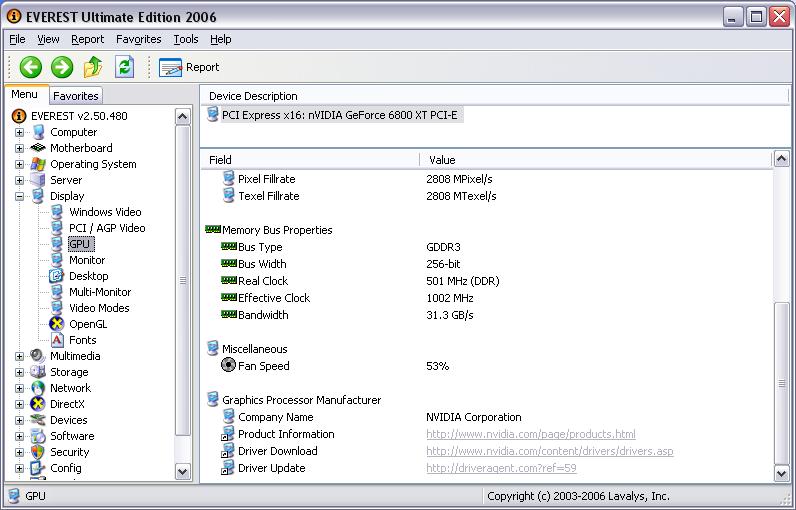Click the Motherboard chip icon
Screen dimensions: 796x510
coord(38,148)
